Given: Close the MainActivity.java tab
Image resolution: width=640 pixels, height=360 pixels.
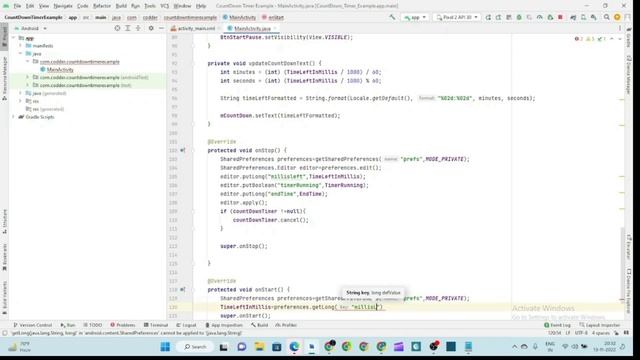Looking at the screenshot, I should coord(275,29).
